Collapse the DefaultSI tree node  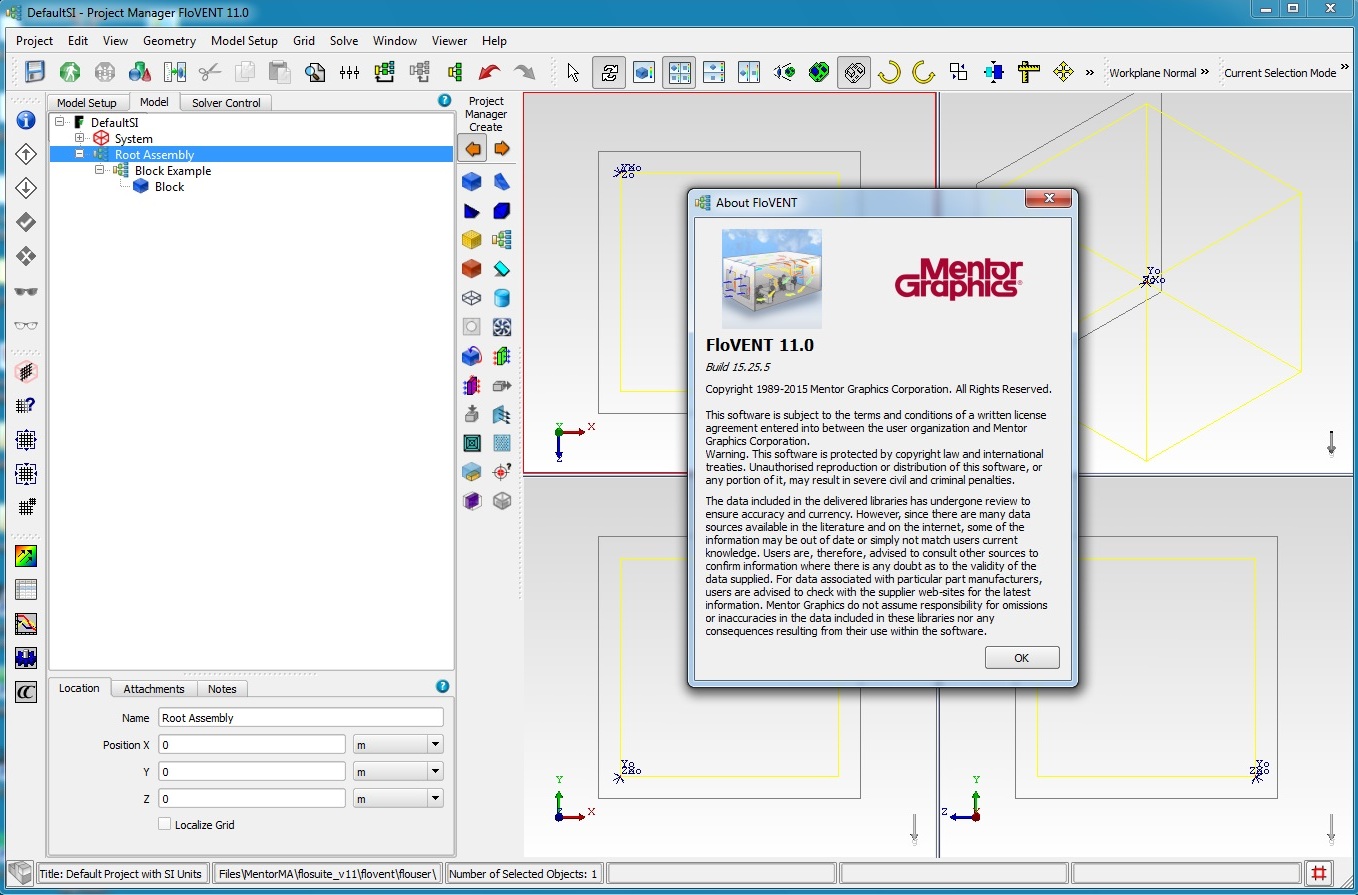(60, 122)
